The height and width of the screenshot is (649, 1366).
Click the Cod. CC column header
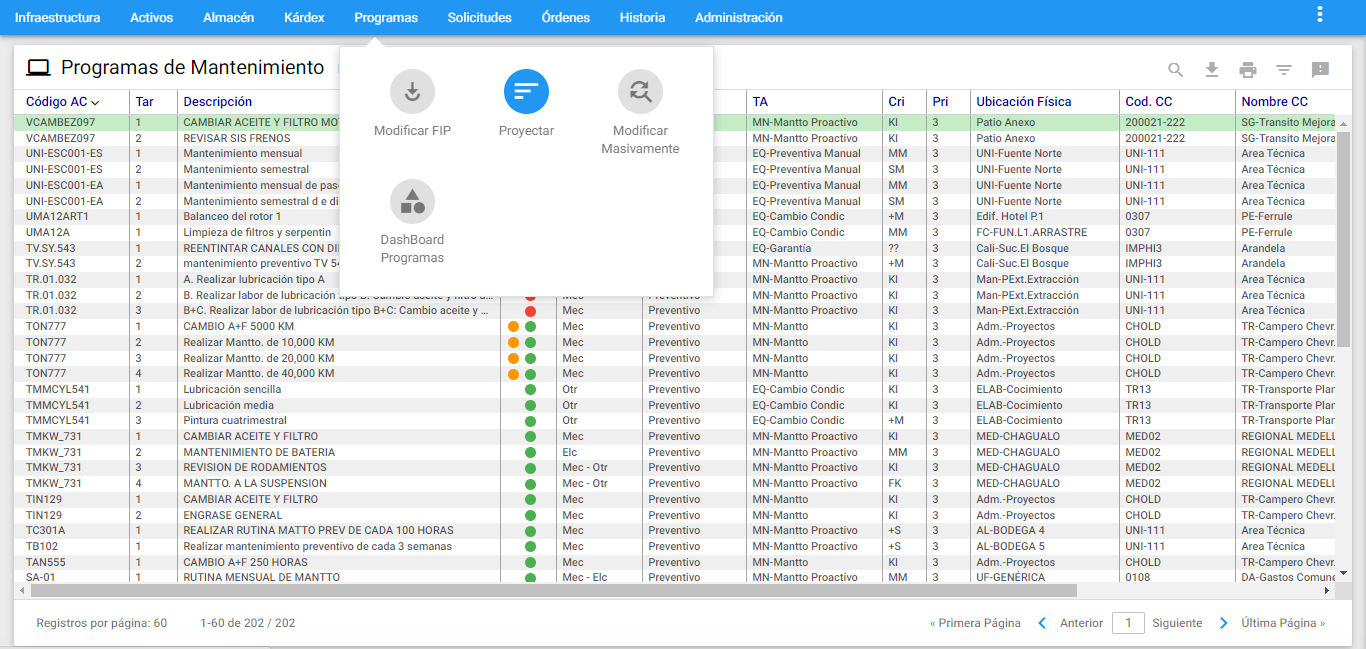point(1149,102)
